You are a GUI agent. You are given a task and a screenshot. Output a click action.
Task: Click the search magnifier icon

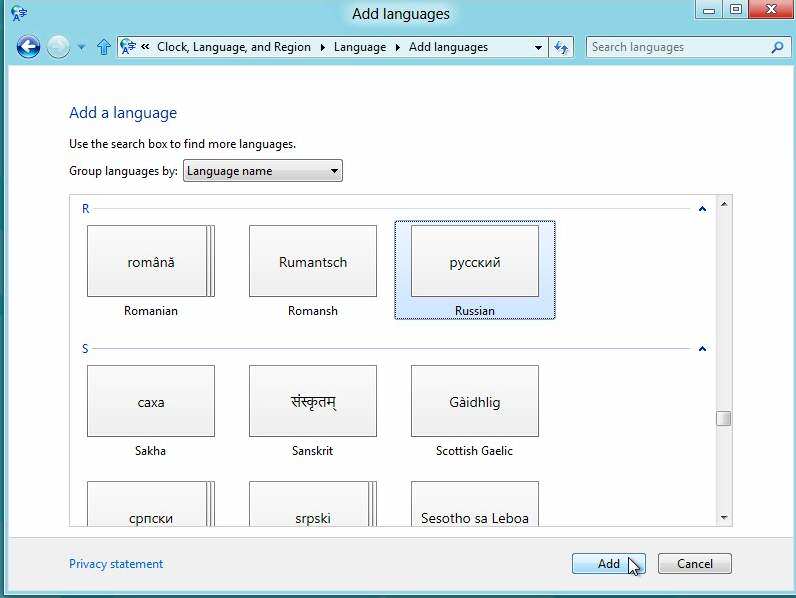tap(777, 47)
